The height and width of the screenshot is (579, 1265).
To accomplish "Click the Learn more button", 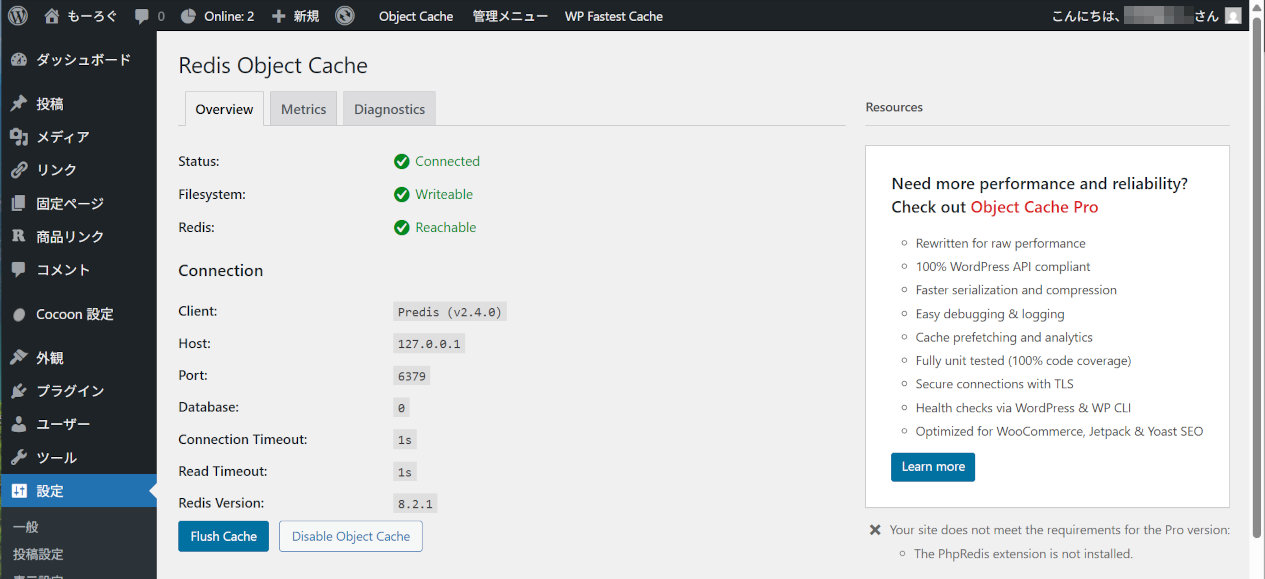I will click(933, 467).
